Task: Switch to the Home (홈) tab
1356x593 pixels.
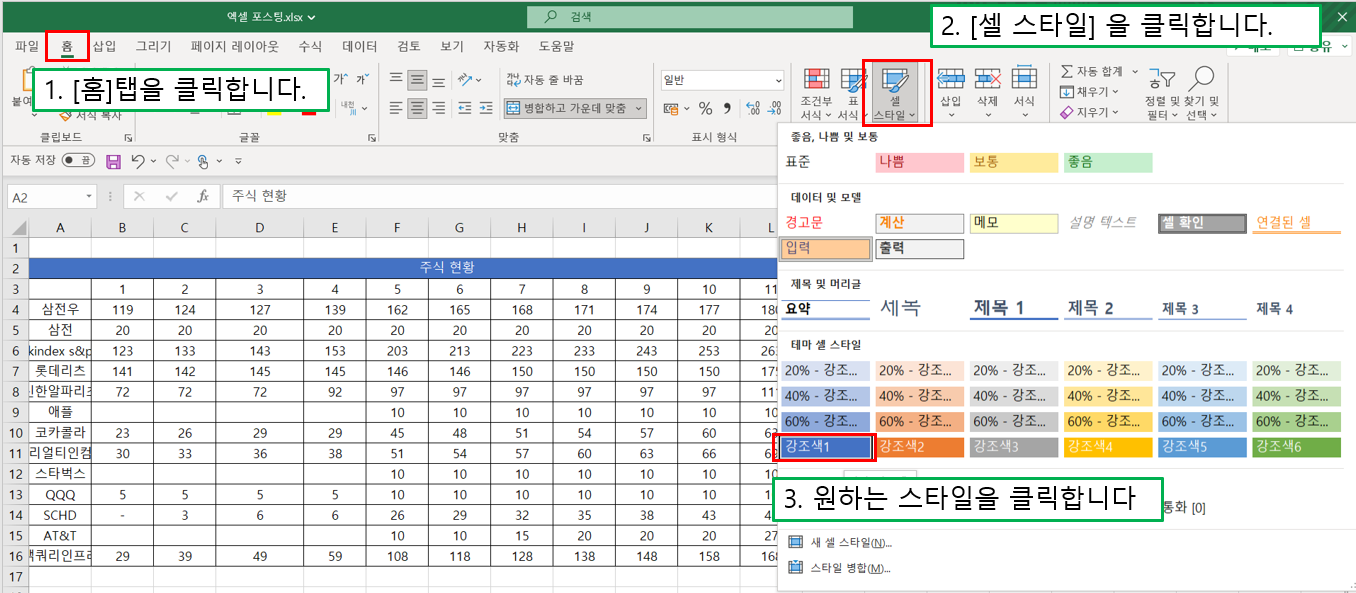Action: pyautogui.click(x=67, y=46)
